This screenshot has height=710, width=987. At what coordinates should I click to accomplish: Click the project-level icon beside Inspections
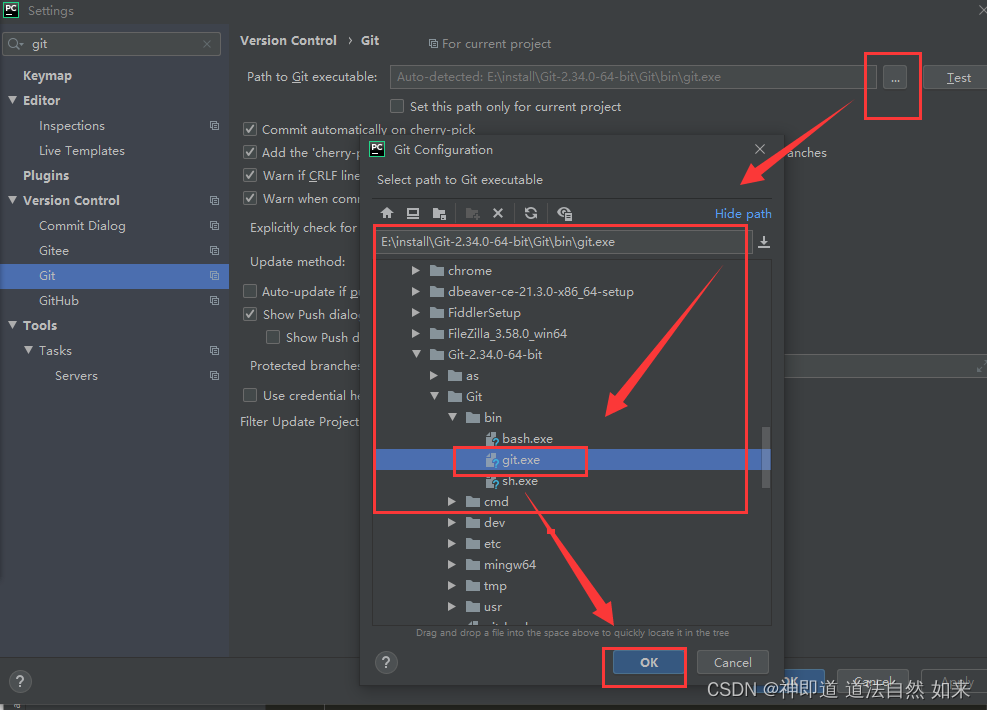(x=215, y=126)
